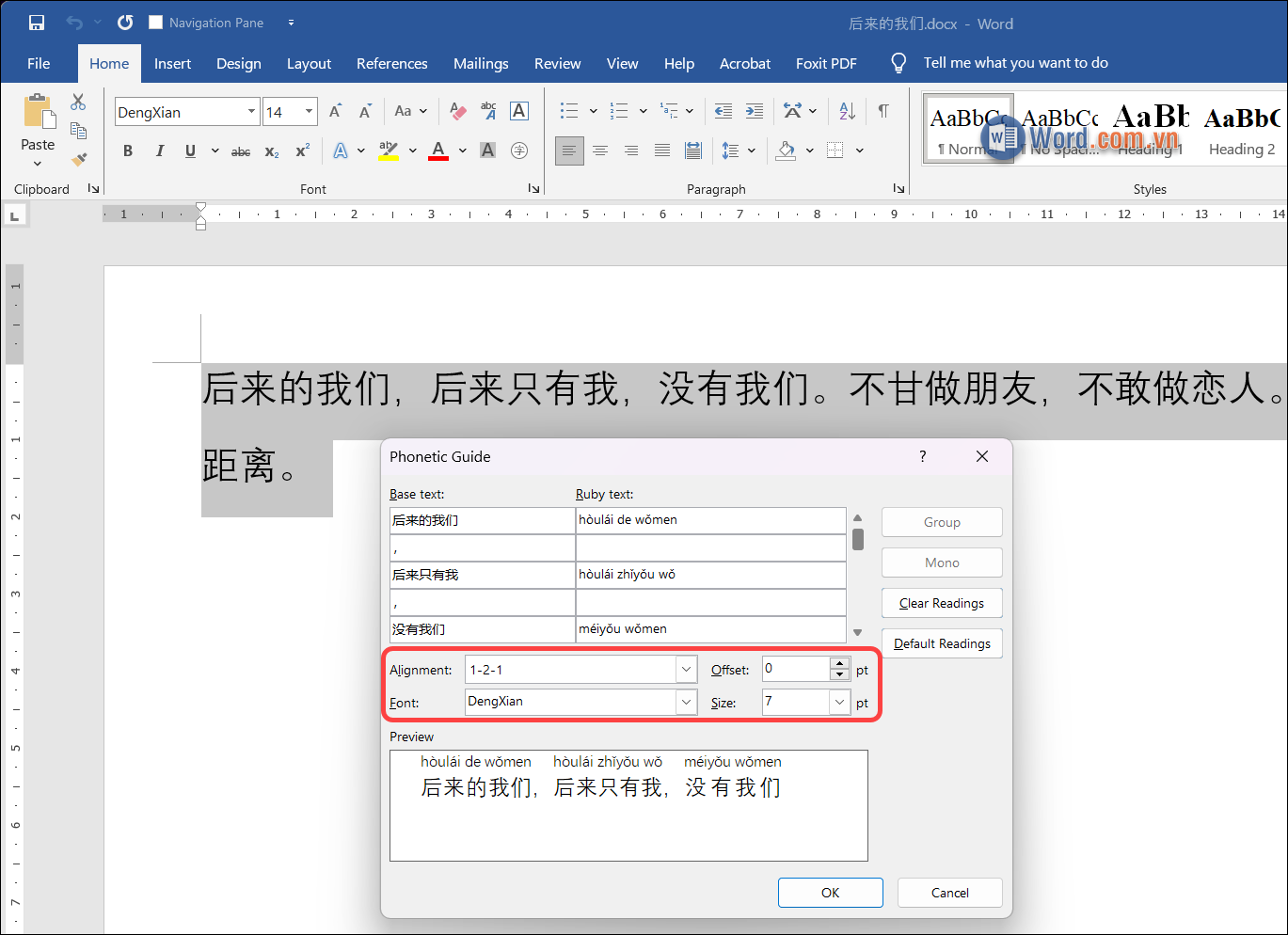Toggle Align Left in Paragraph group
The width and height of the screenshot is (1288, 935).
pos(569,151)
